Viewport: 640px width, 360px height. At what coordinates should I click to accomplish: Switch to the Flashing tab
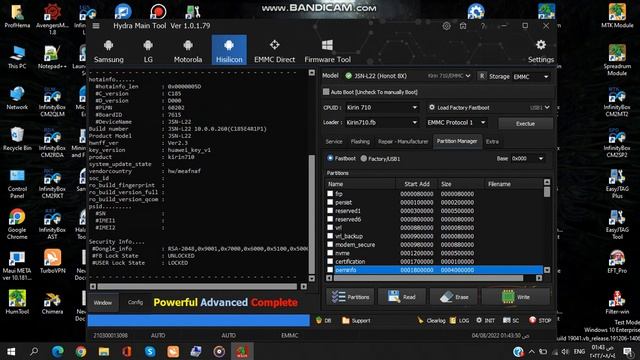point(360,142)
